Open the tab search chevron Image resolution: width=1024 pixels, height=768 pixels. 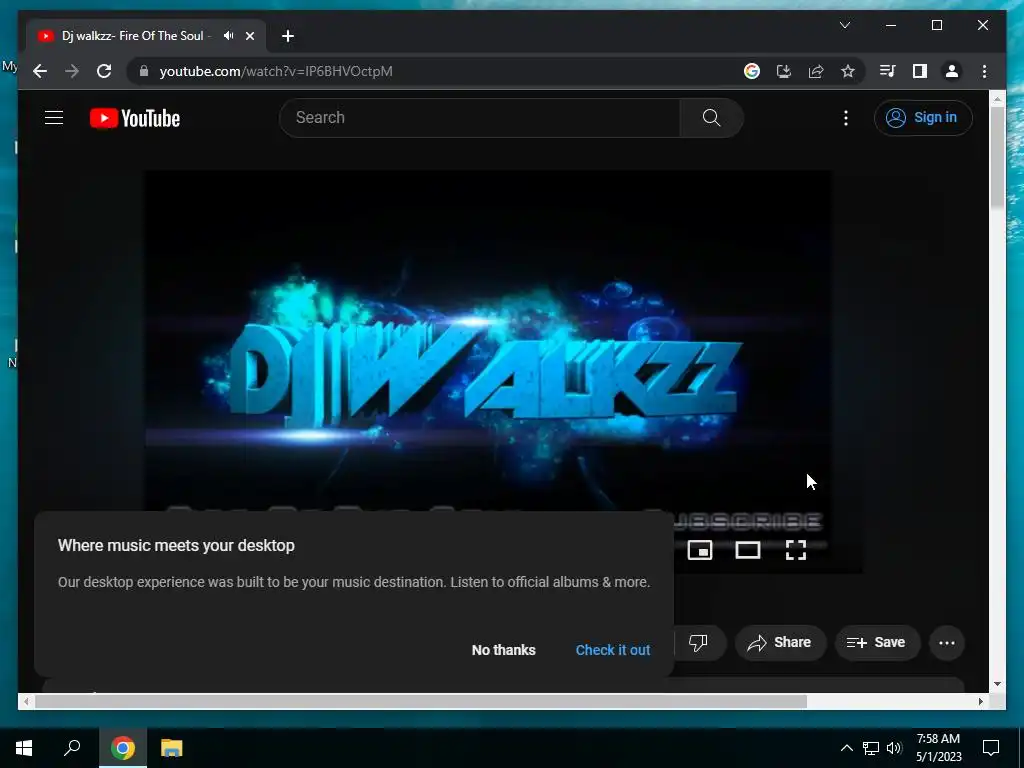[844, 25]
